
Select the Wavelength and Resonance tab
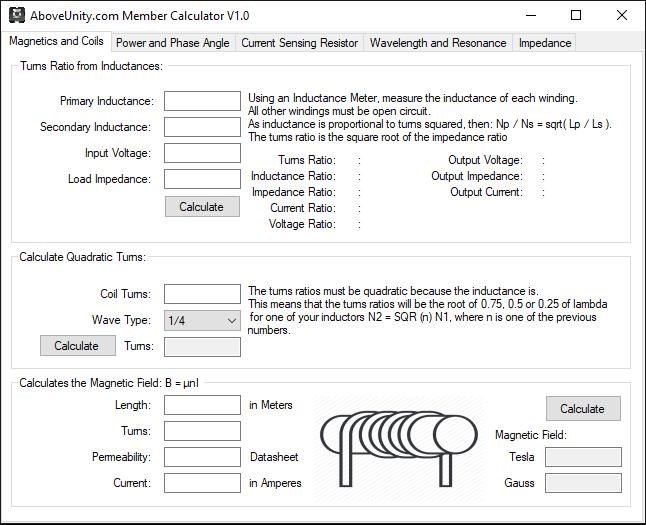(x=438, y=43)
